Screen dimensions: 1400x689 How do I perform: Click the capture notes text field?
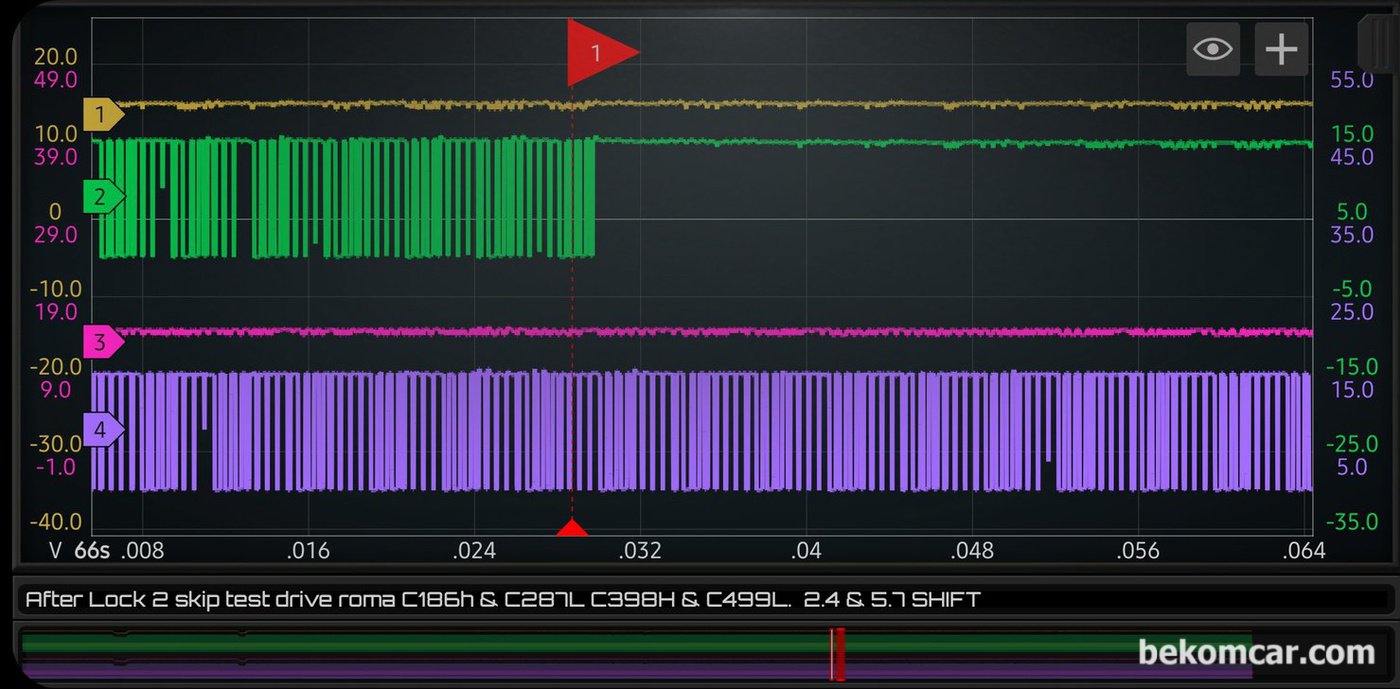coord(704,599)
